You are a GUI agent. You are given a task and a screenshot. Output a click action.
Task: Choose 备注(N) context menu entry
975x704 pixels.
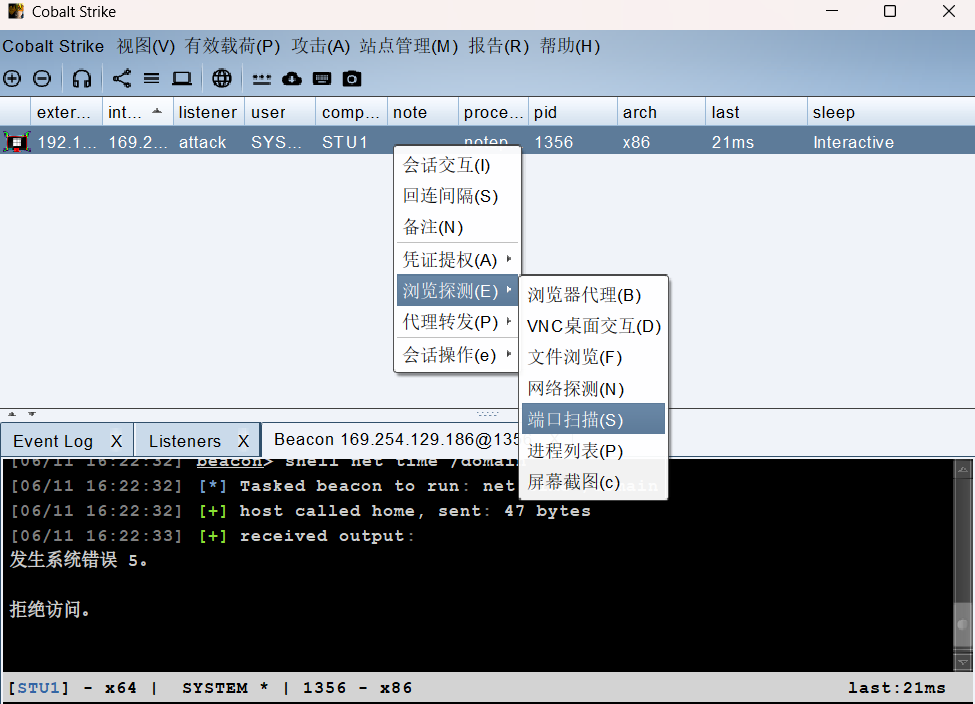click(x=457, y=227)
